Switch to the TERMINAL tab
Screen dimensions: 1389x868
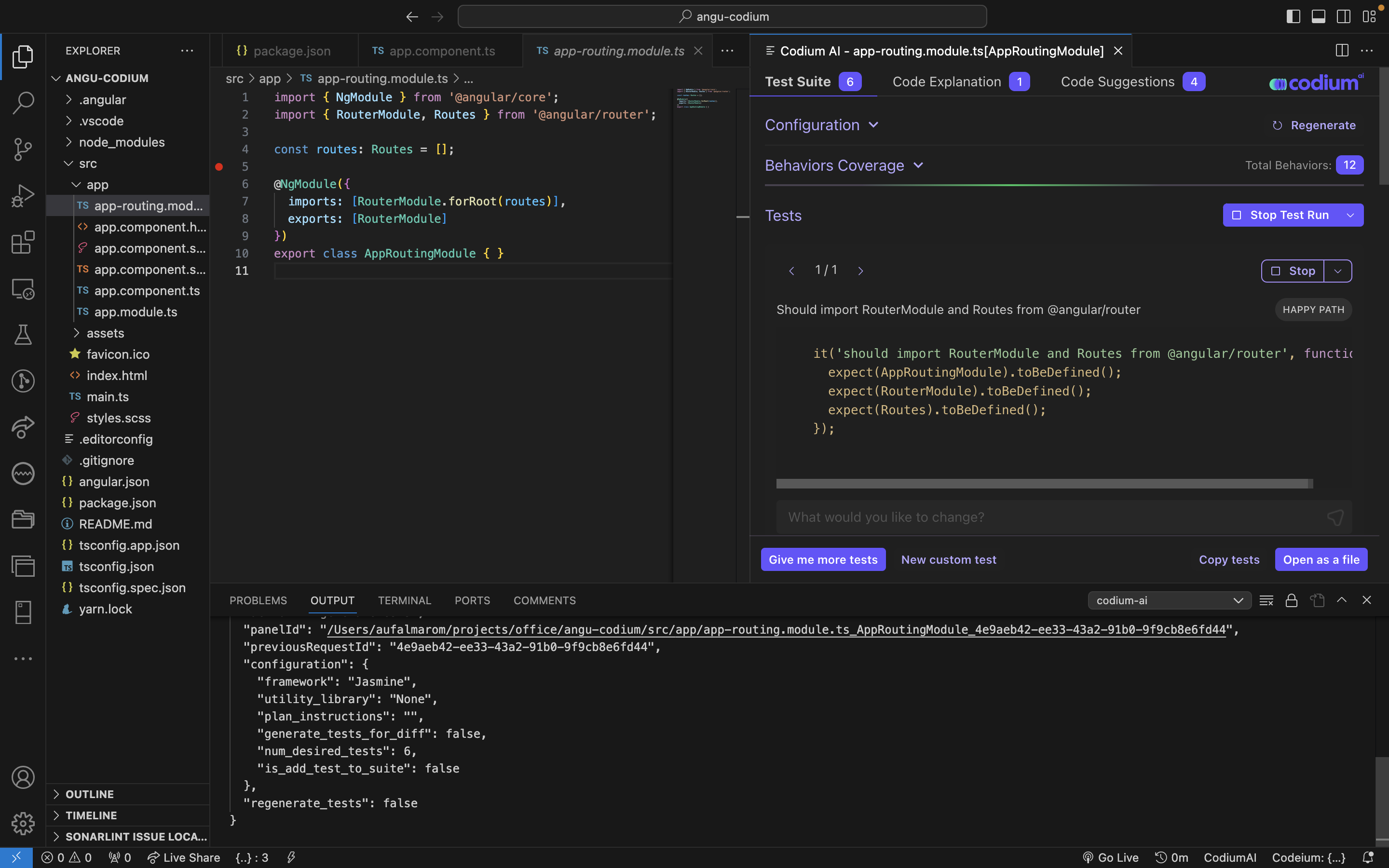tap(404, 600)
